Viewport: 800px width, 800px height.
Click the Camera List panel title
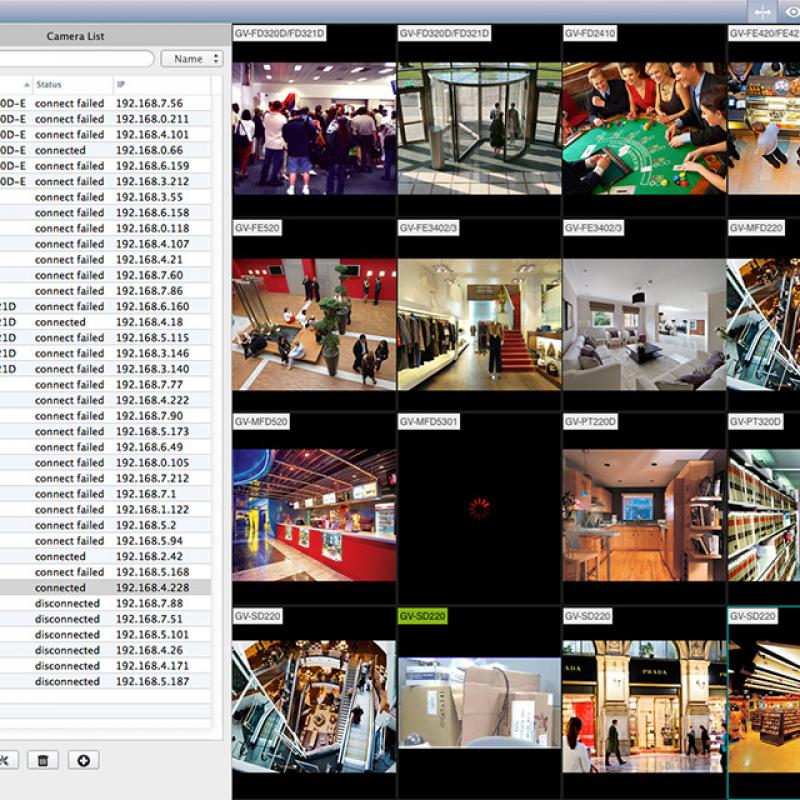click(75, 36)
